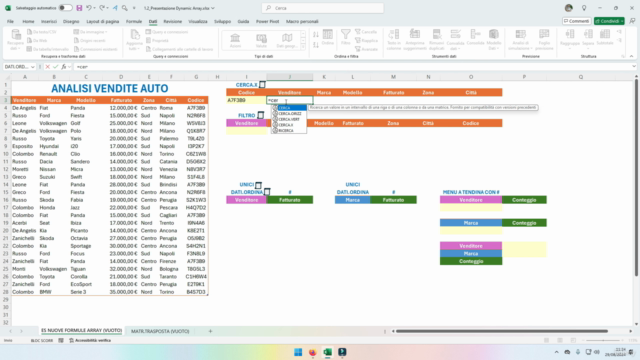Click the add new sheet plus button
640x360 pixels.
(x=210, y=331)
